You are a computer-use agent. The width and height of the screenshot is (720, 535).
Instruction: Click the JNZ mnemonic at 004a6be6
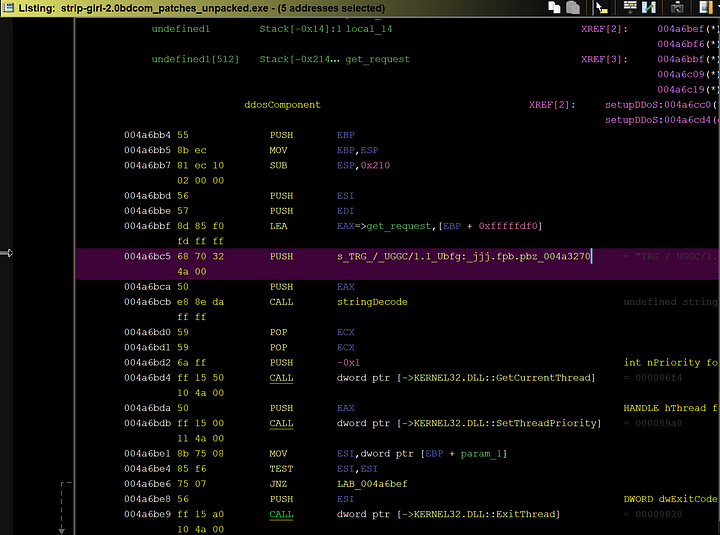pos(278,484)
